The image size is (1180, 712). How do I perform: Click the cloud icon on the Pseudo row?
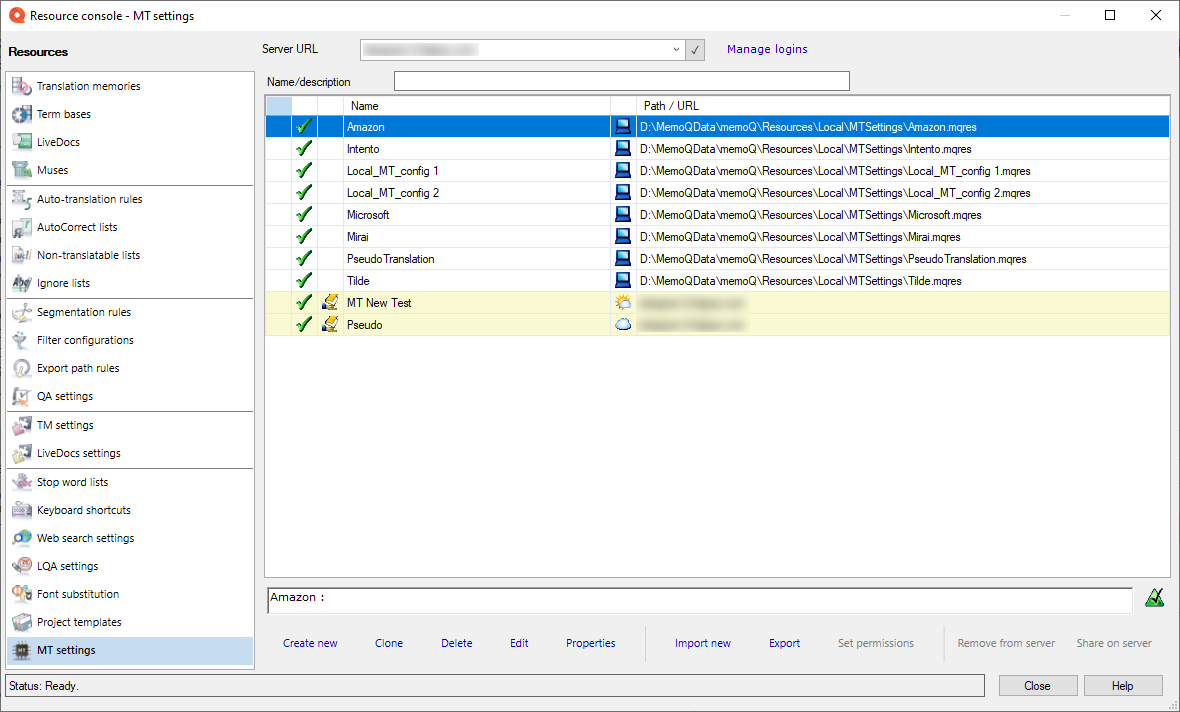pyautogui.click(x=623, y=324)
